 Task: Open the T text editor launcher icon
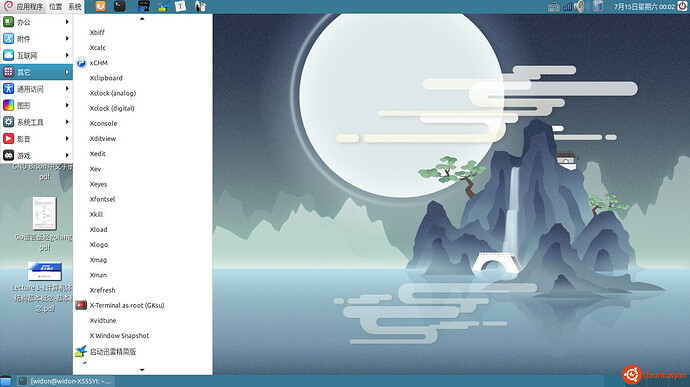point(180,6)
